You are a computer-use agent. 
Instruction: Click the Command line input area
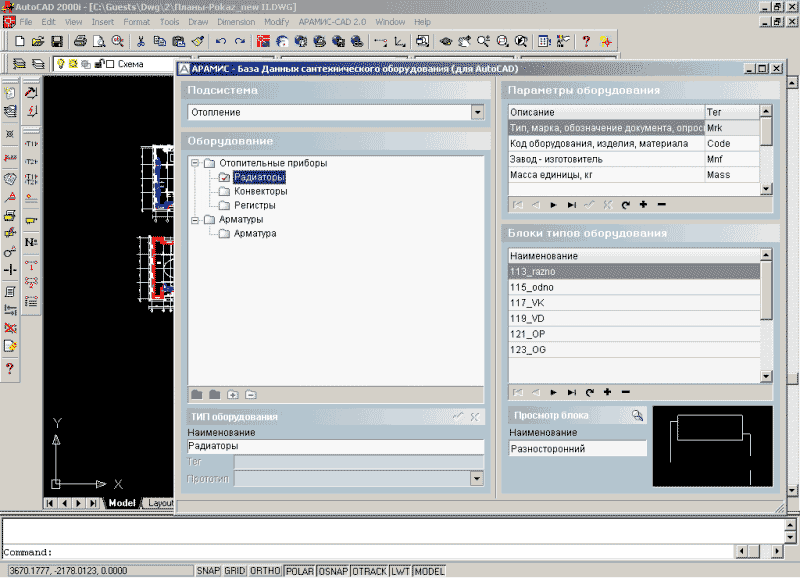coord(367,552)
